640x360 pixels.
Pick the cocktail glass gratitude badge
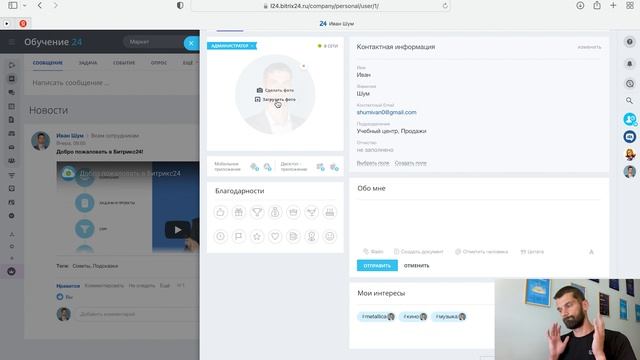point(312,212)
